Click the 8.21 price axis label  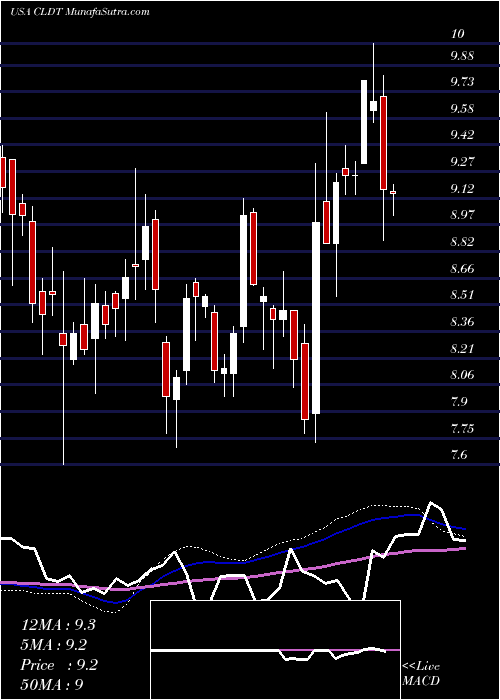[x=462, y=349]
